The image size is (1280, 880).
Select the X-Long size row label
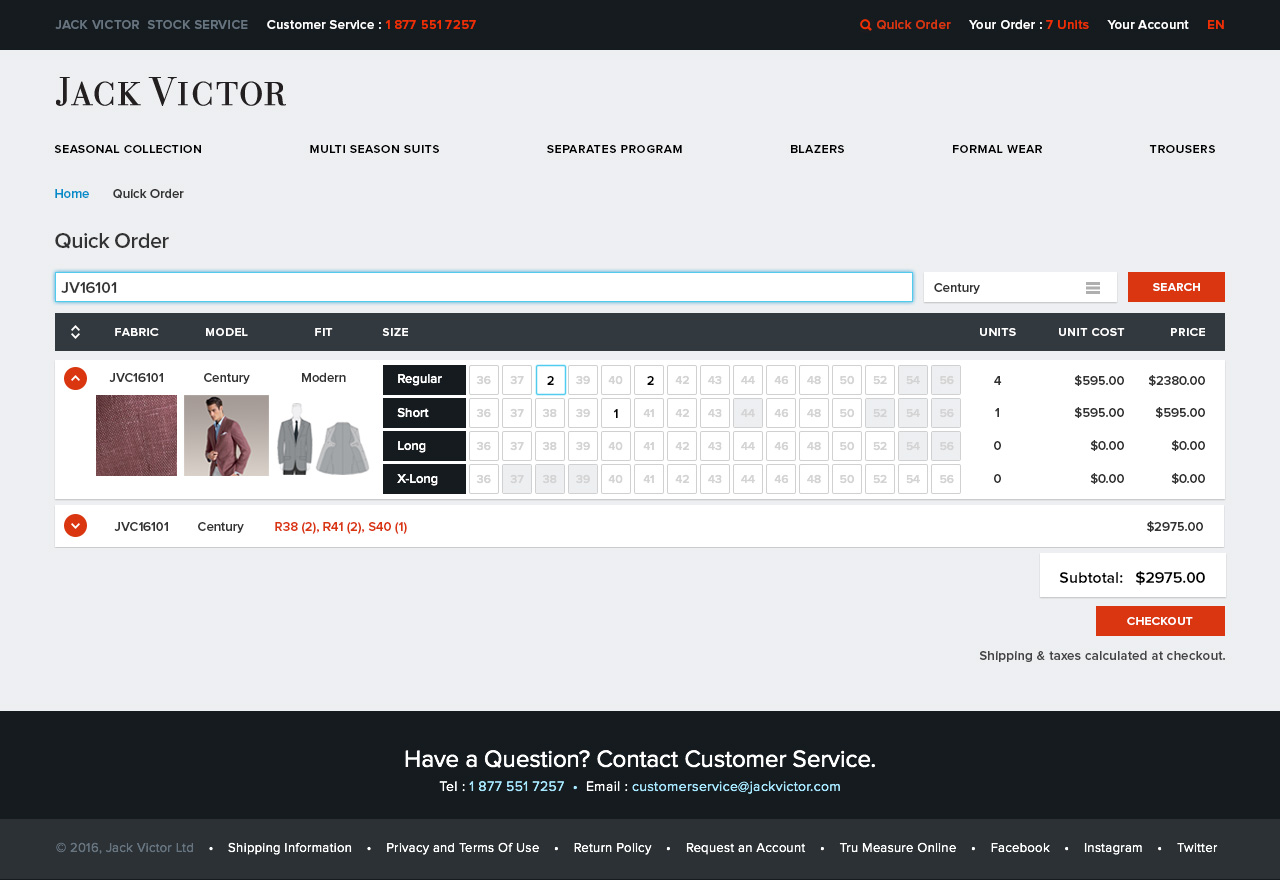coord(424,478)
